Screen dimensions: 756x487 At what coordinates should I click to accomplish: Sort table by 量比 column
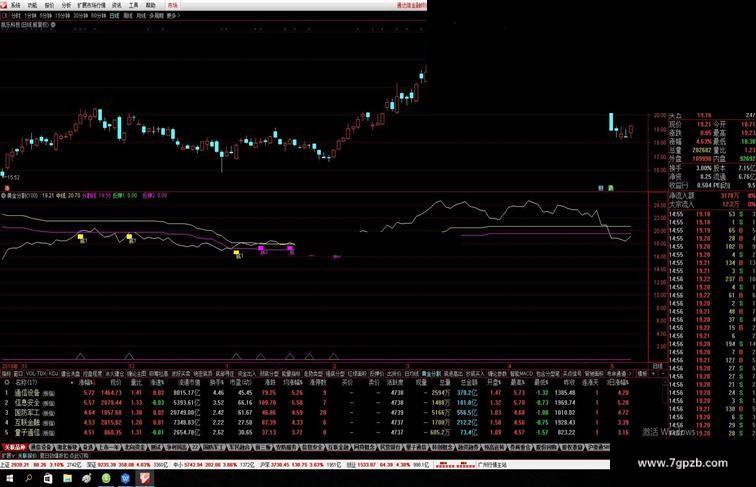(x=136, y=382)
